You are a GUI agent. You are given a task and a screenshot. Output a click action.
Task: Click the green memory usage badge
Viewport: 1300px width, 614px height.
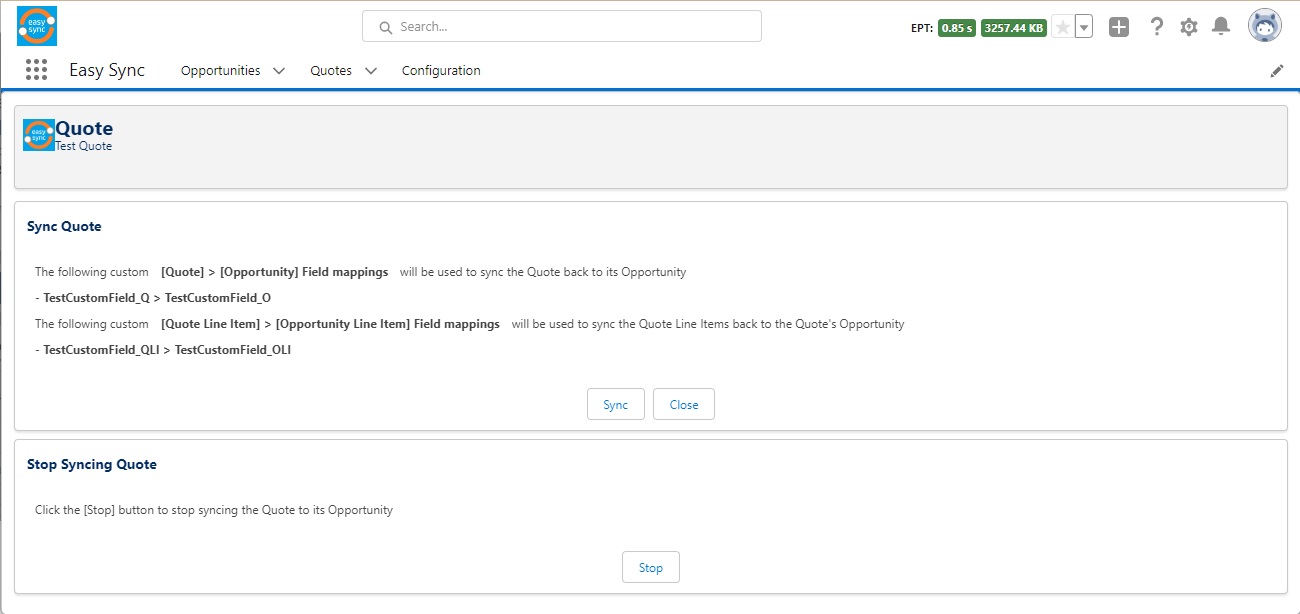coord(1012,27)
